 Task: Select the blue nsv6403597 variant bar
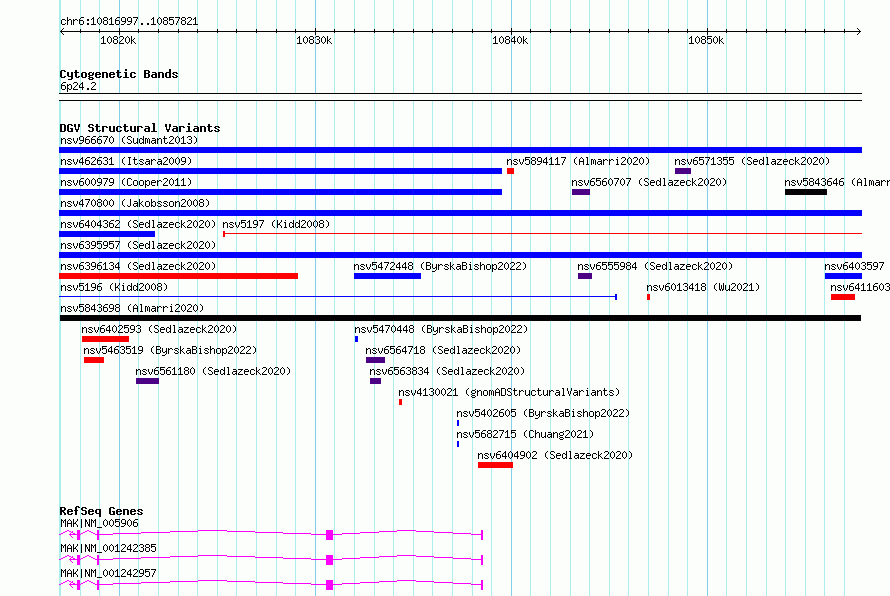pos(843,276)
